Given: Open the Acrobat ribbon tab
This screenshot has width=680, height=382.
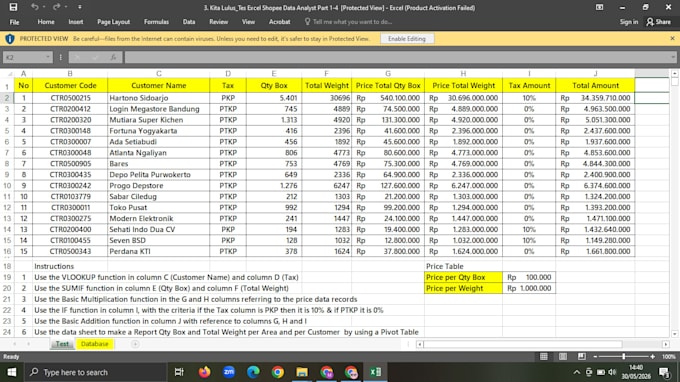Looking at the screenshot, I should click(279, 22).
